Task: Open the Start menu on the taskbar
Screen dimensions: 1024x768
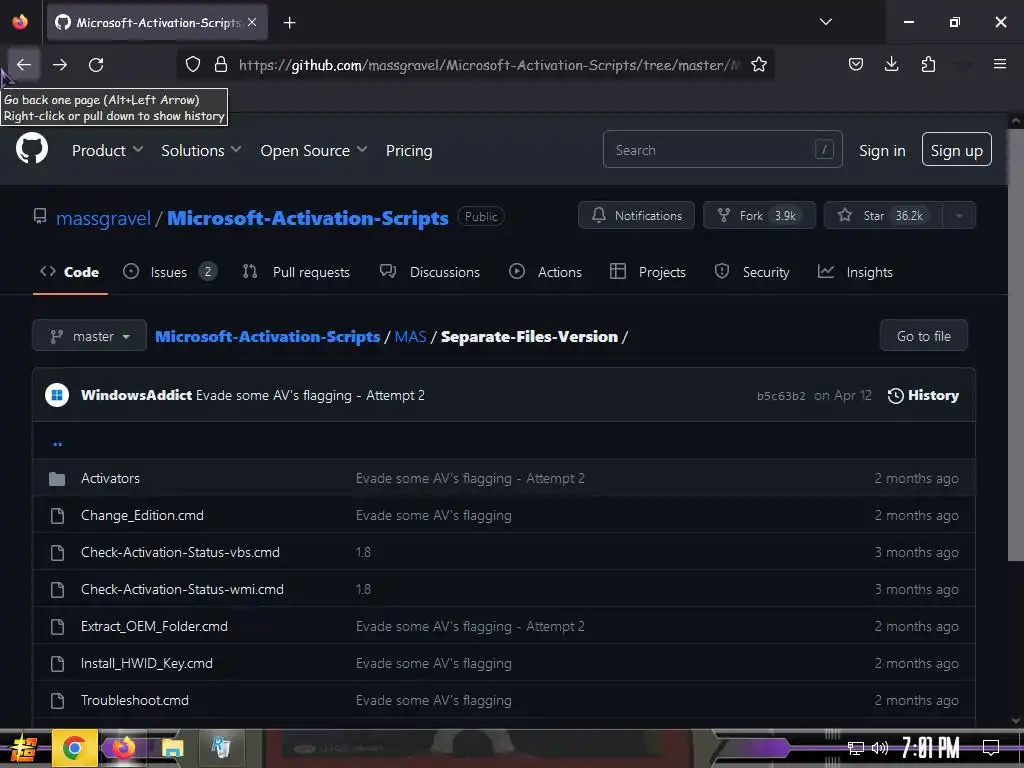Action: pyautogui.click(x=23, y=748)
